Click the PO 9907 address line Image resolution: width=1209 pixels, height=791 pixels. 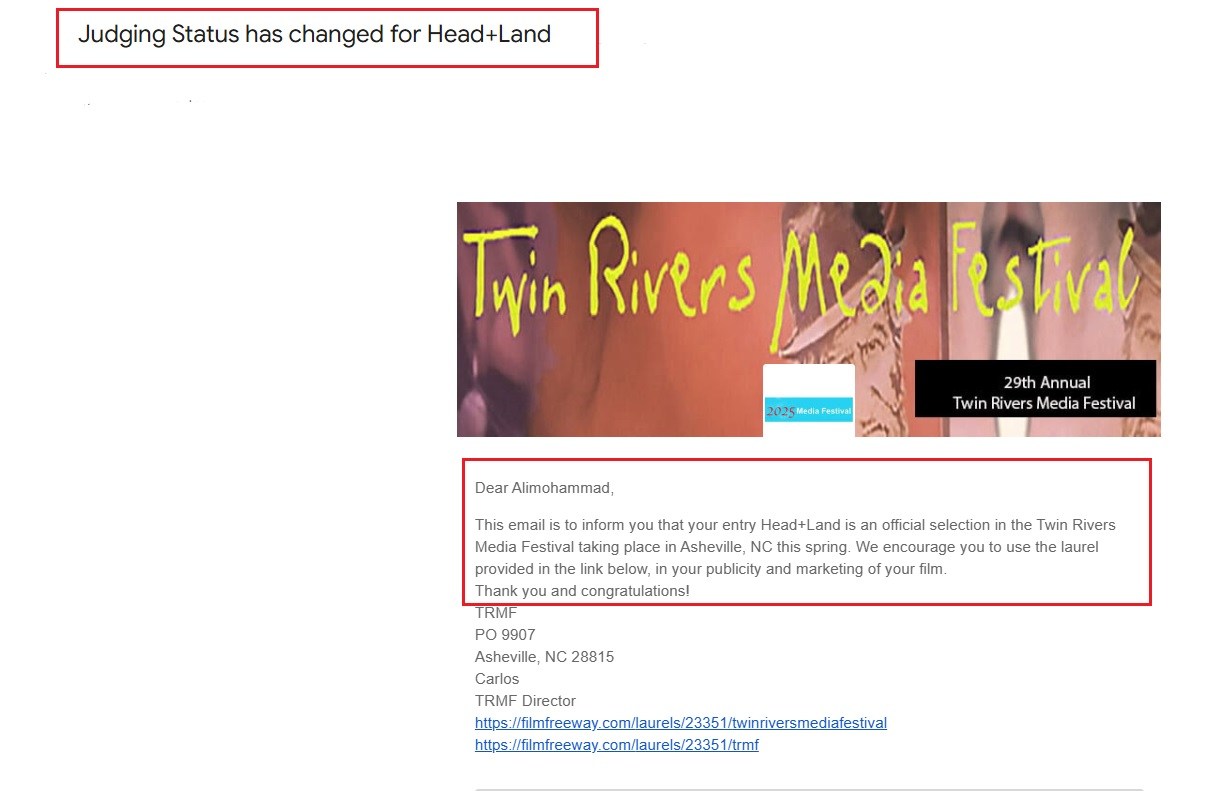coord(505,635)
